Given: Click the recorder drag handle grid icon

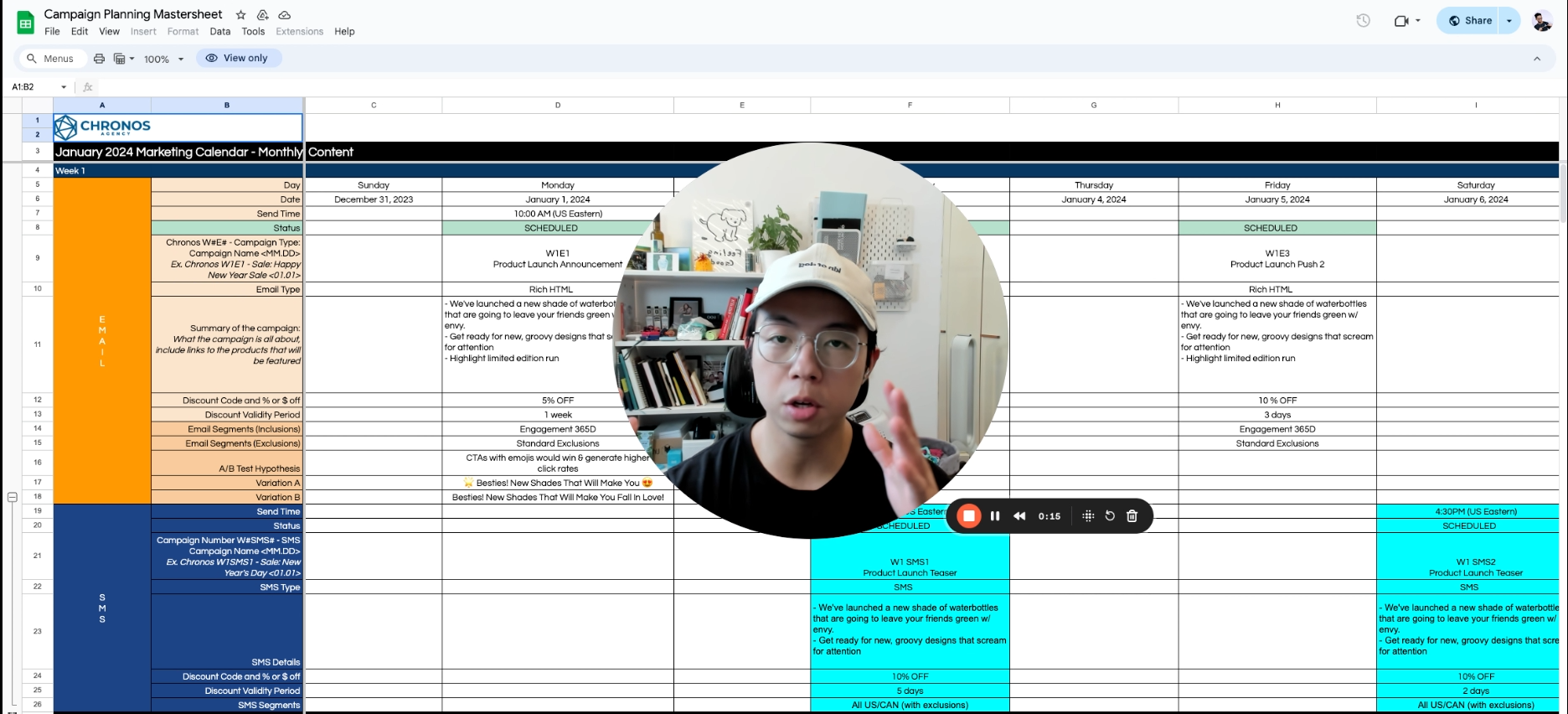Looking at the screenshot, I should click(1088, 516).
